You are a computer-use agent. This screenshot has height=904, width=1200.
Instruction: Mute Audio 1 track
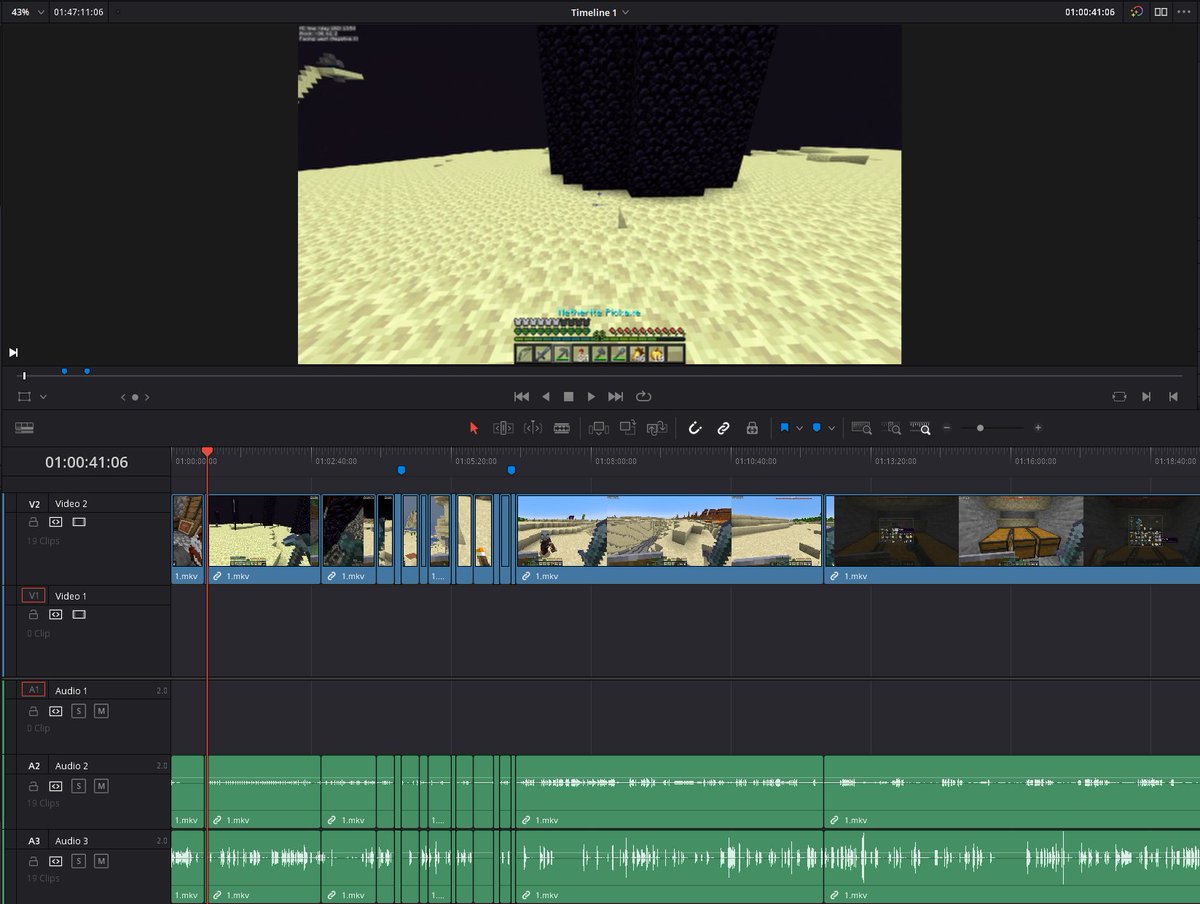(101, 711)
